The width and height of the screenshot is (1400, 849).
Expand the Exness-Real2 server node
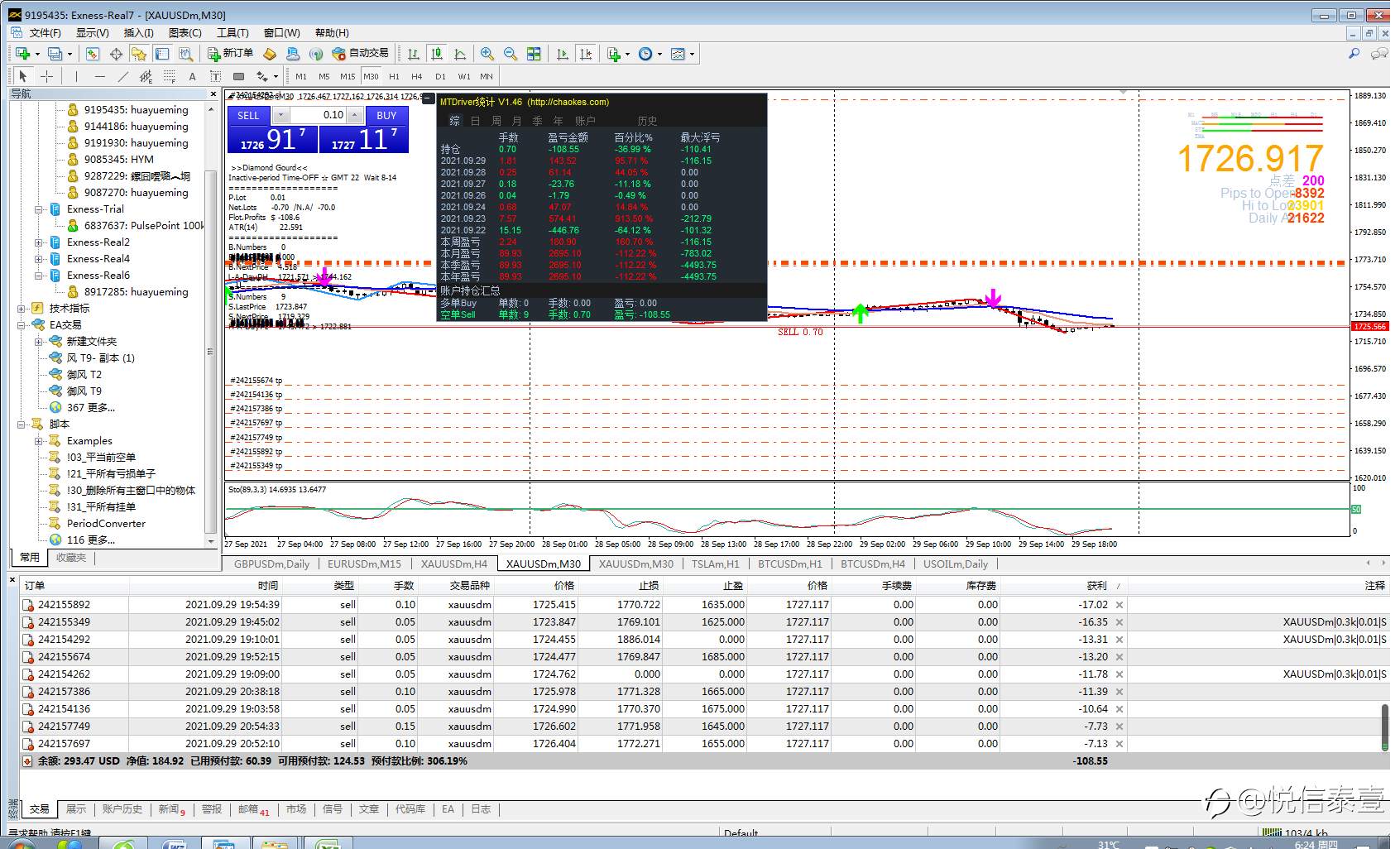click(39, 242)
